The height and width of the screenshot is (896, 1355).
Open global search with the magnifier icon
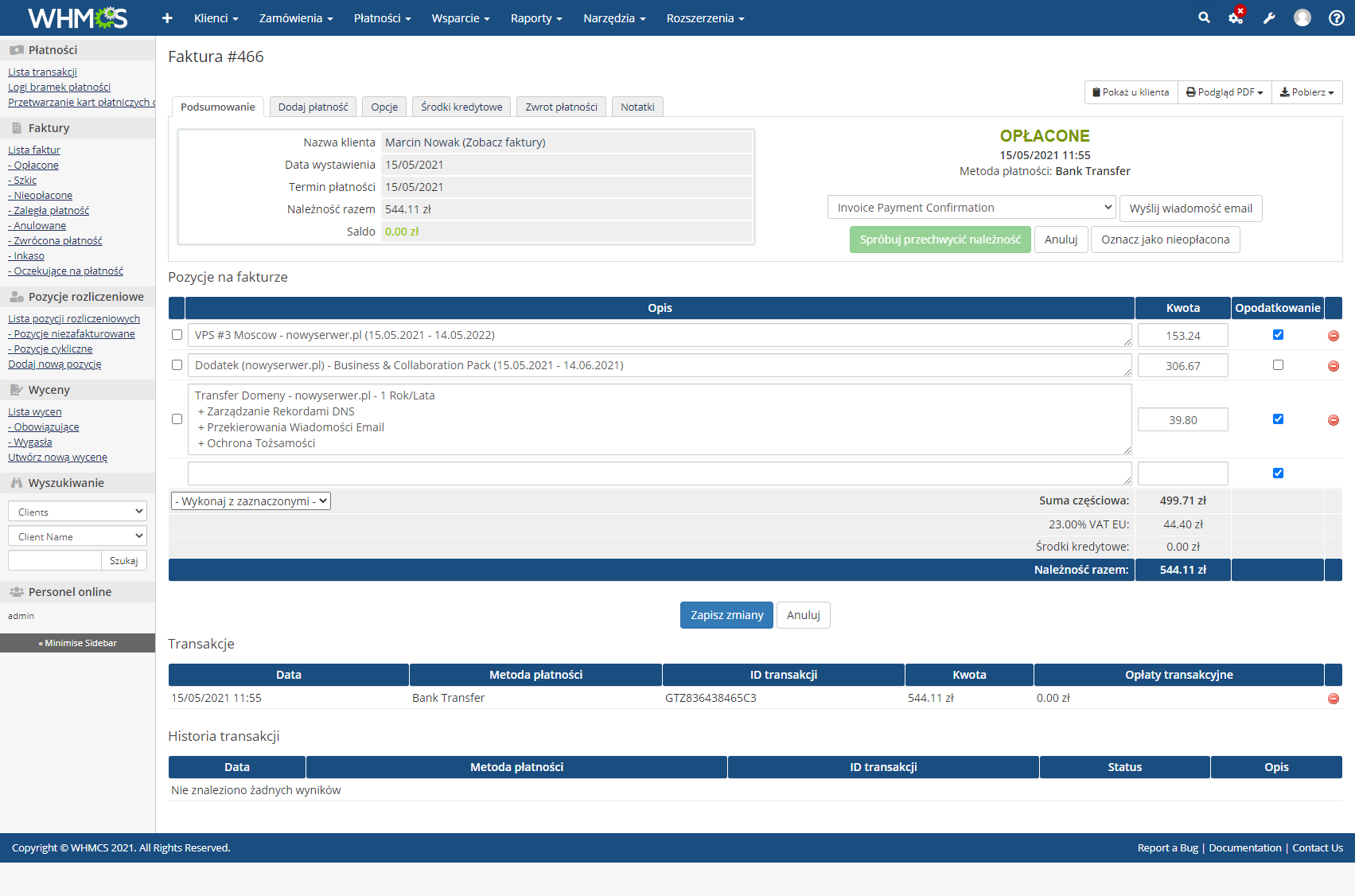(x=1204, y=18)
